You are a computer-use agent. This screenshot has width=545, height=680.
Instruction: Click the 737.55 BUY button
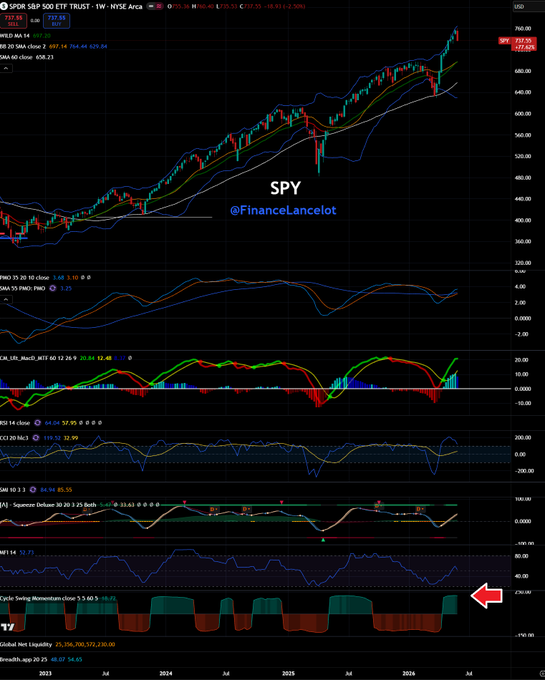[x=56, y=20]
